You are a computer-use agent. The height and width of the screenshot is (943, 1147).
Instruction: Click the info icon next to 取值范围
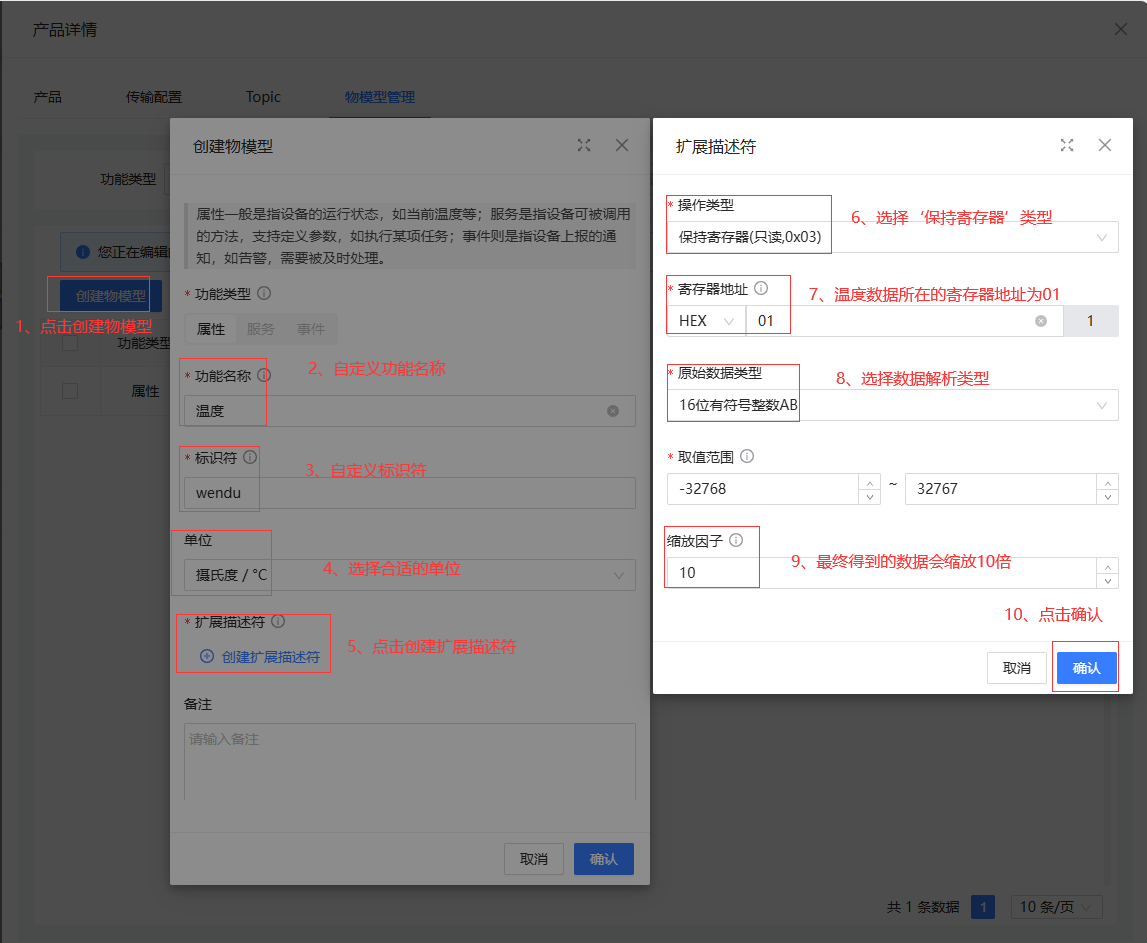[x=747, y=456]
